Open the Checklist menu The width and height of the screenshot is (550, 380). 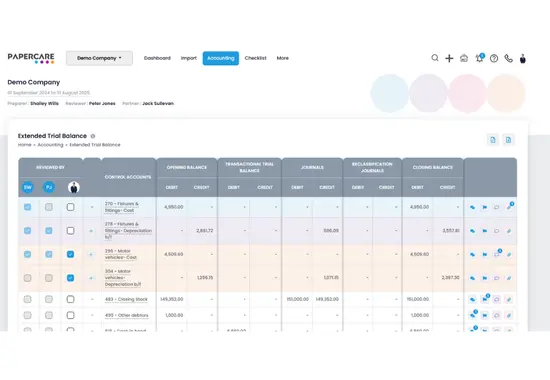255,58
